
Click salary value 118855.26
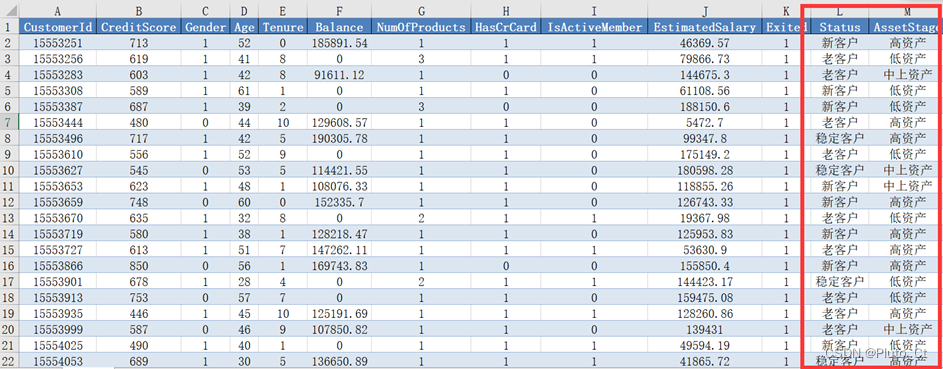[705, 186]
